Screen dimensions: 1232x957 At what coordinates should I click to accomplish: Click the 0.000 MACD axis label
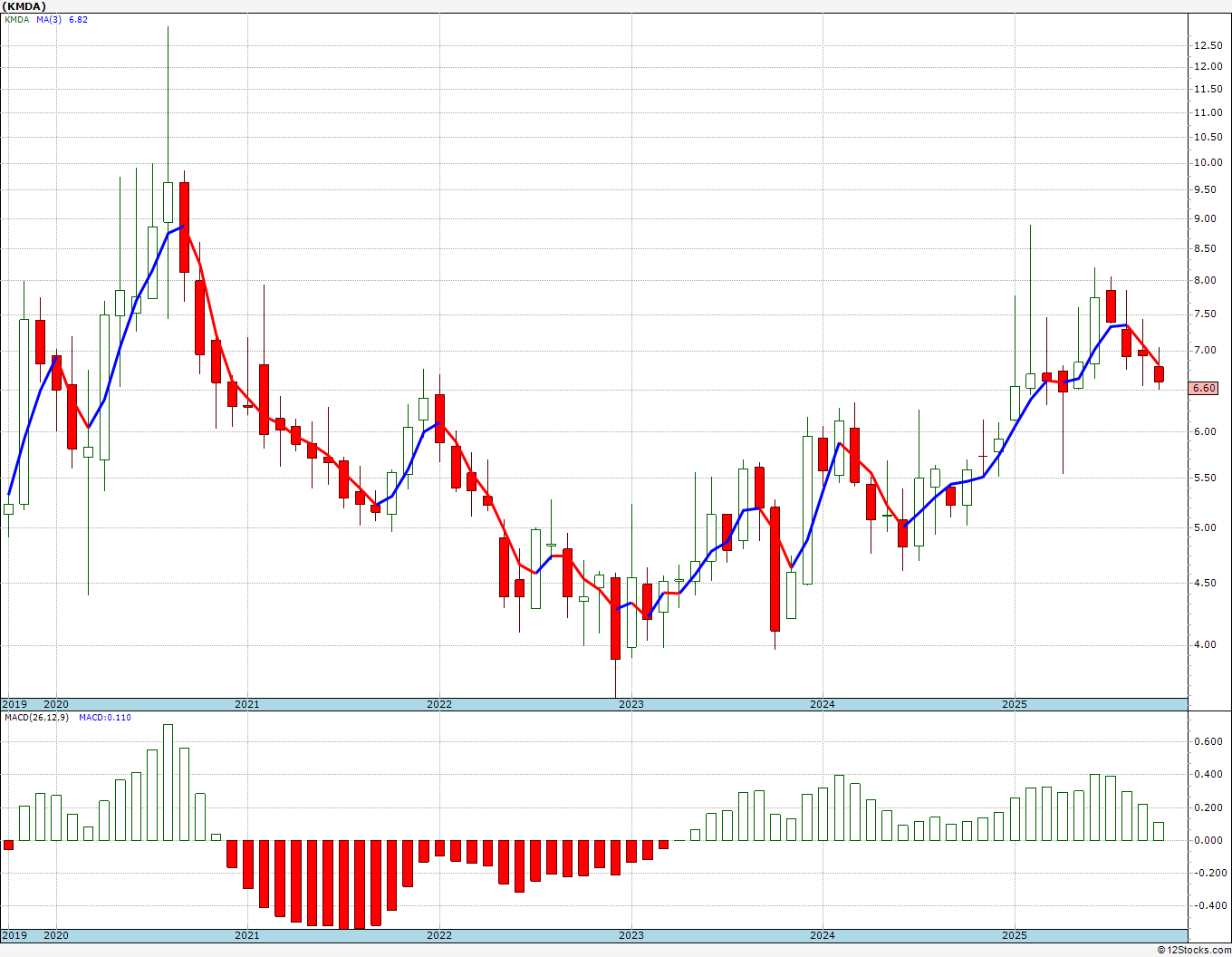point(1208,840)
